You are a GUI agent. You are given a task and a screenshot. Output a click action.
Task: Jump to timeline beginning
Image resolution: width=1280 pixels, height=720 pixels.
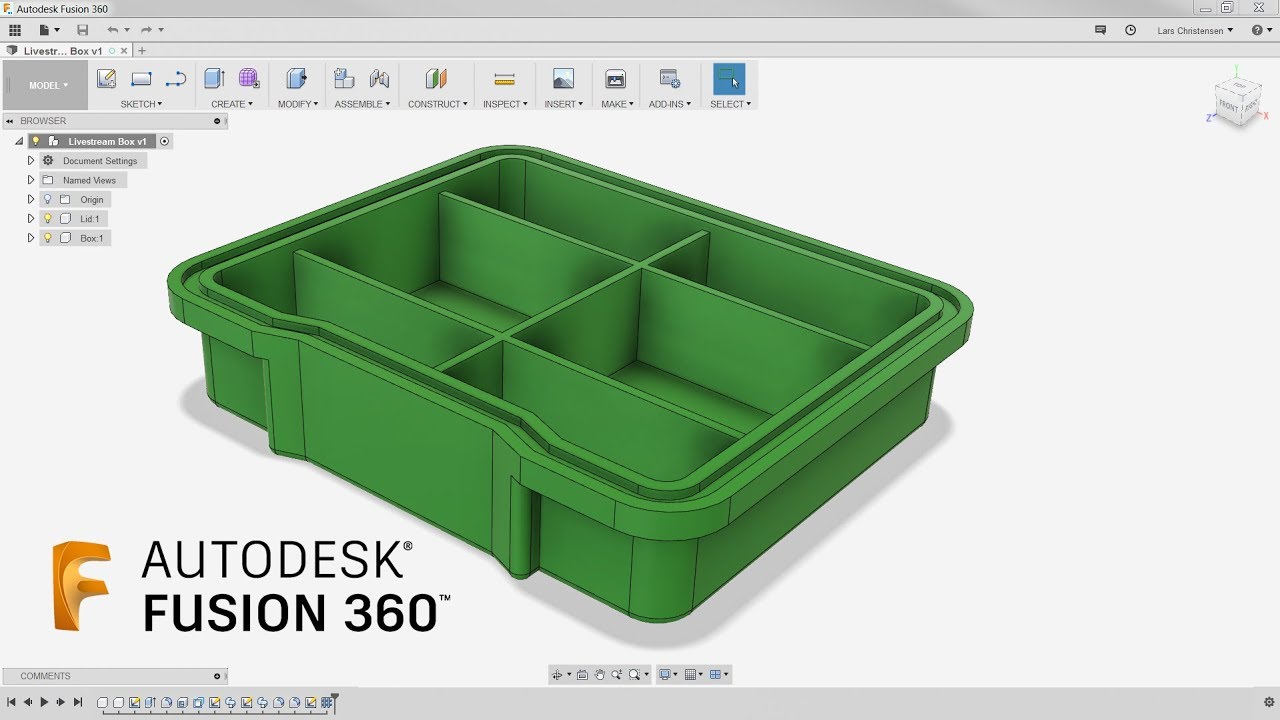11,702
